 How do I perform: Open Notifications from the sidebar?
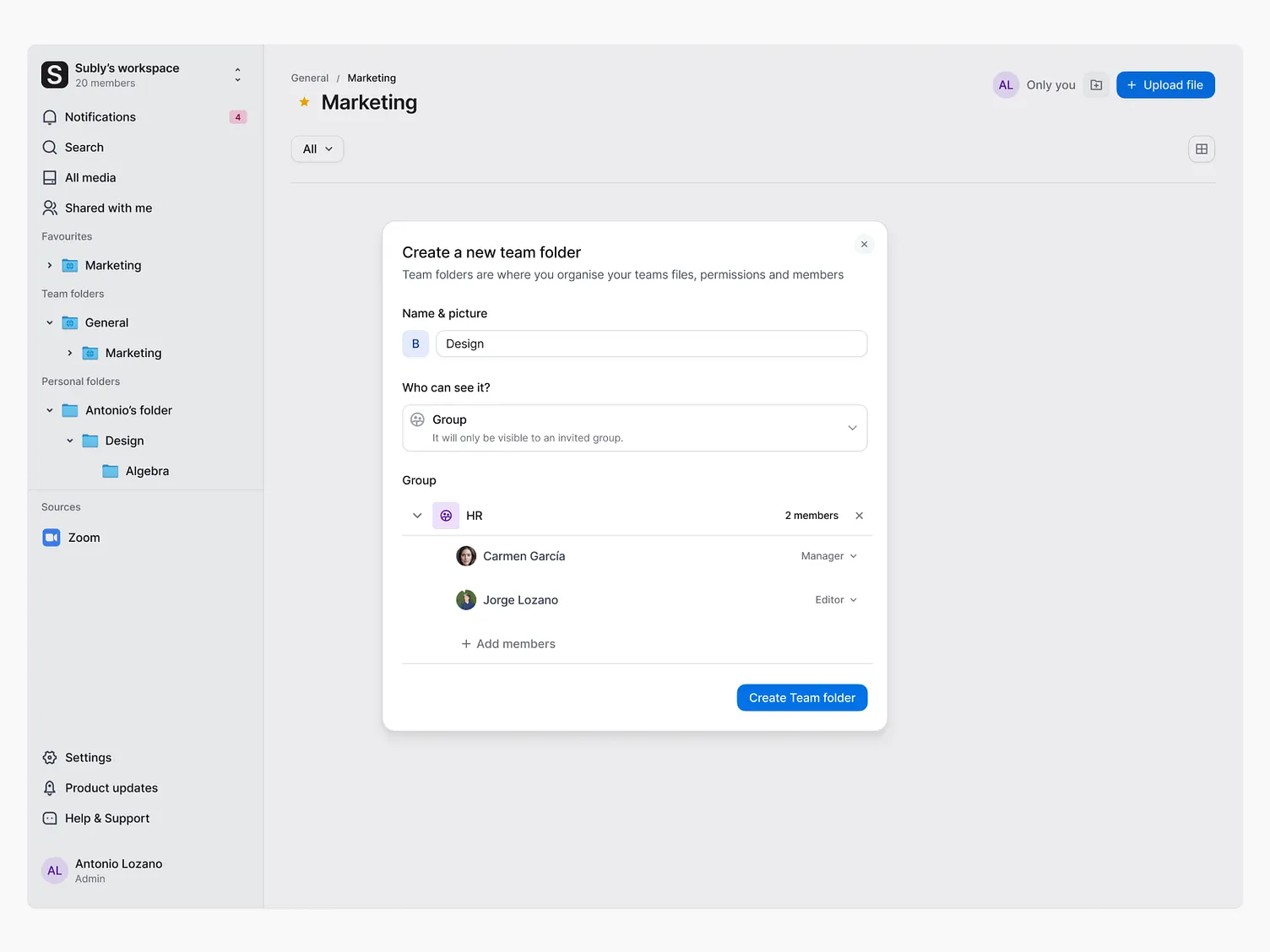pyautogui.click(x=99, y=116)
